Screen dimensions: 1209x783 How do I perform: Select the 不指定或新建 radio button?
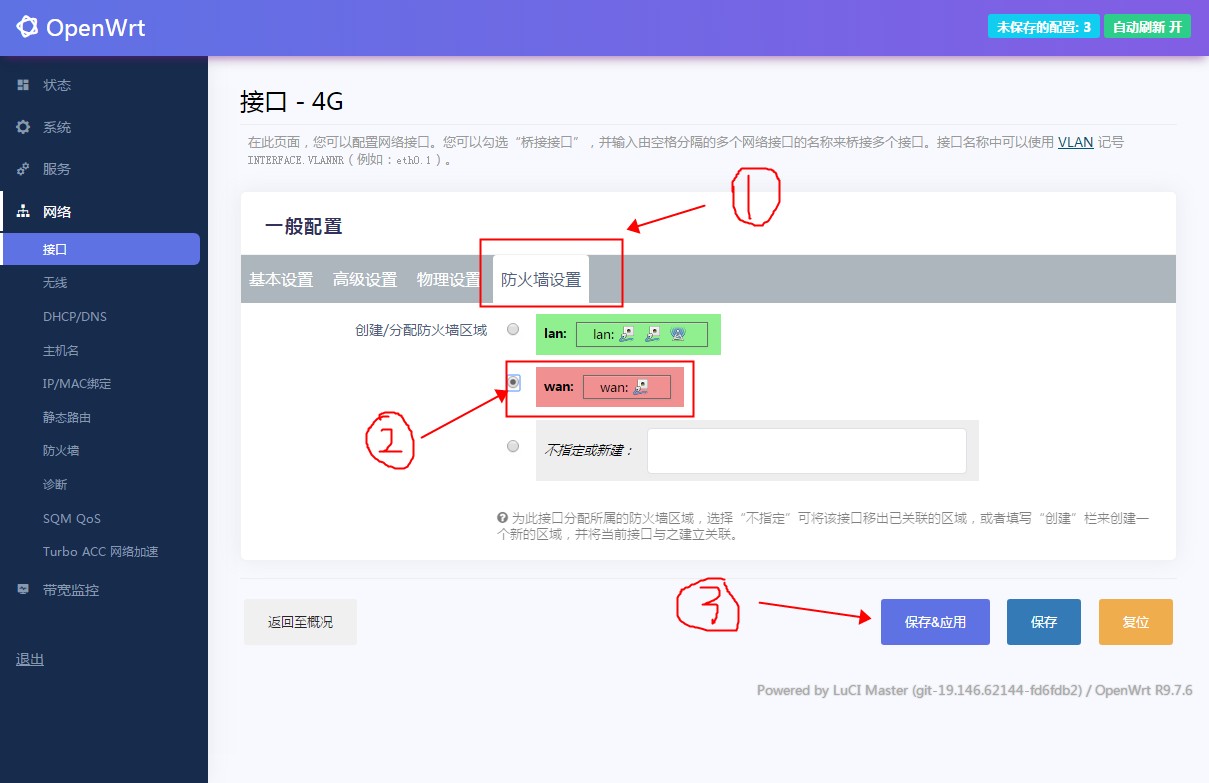[513, 446]
